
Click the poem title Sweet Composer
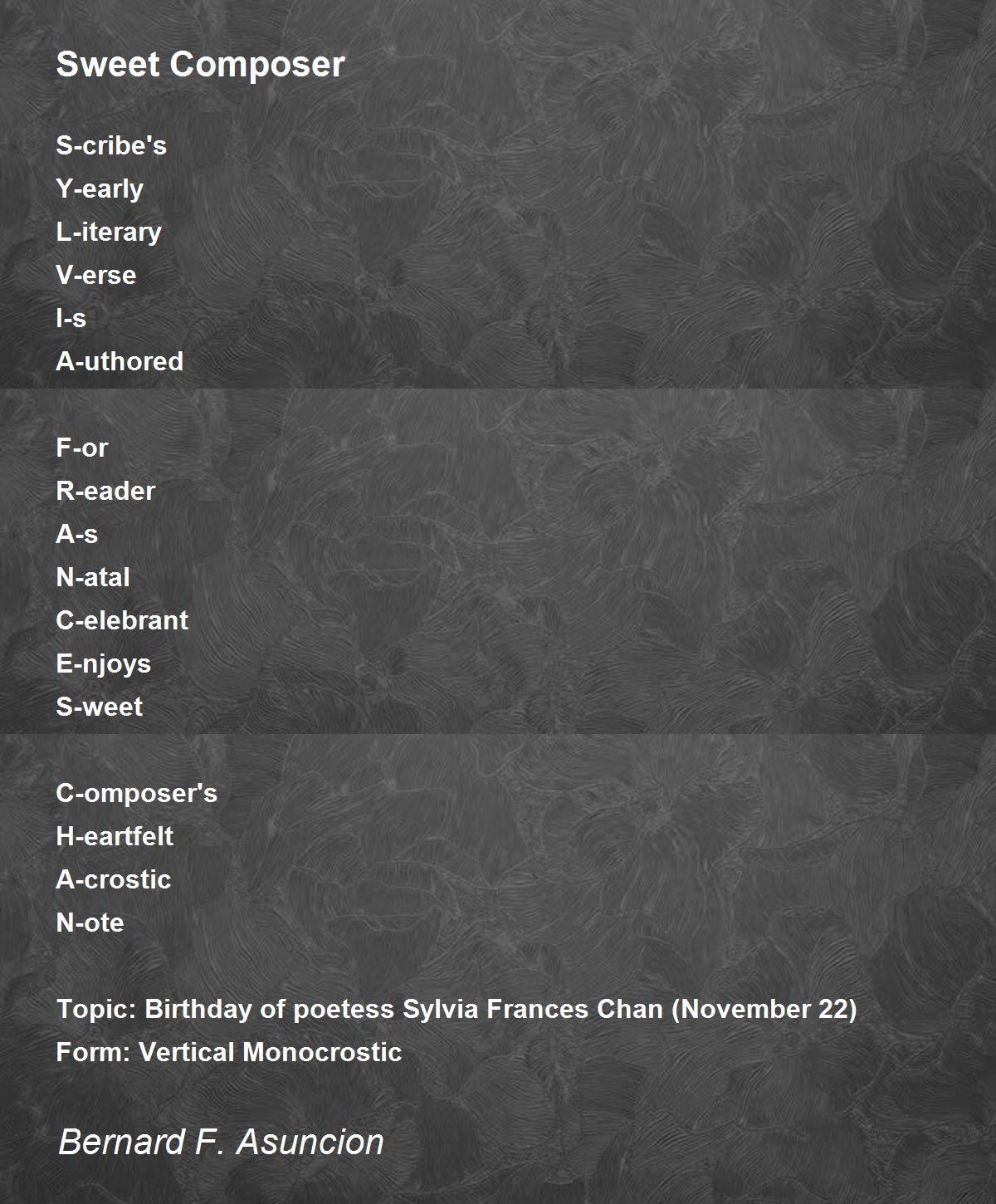[x=200, y=65]
